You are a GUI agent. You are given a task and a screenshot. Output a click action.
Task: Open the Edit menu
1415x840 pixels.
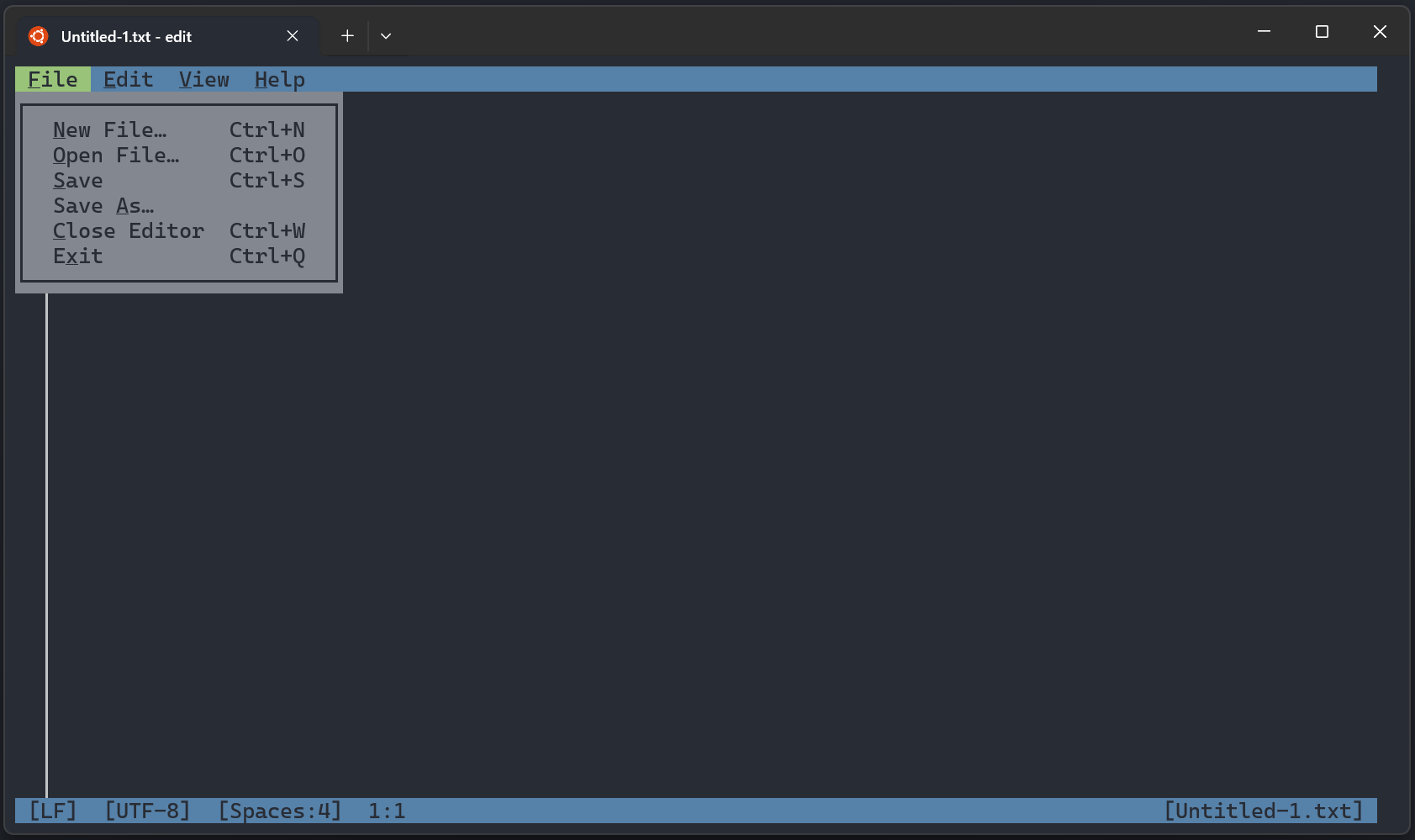point(128,79)
